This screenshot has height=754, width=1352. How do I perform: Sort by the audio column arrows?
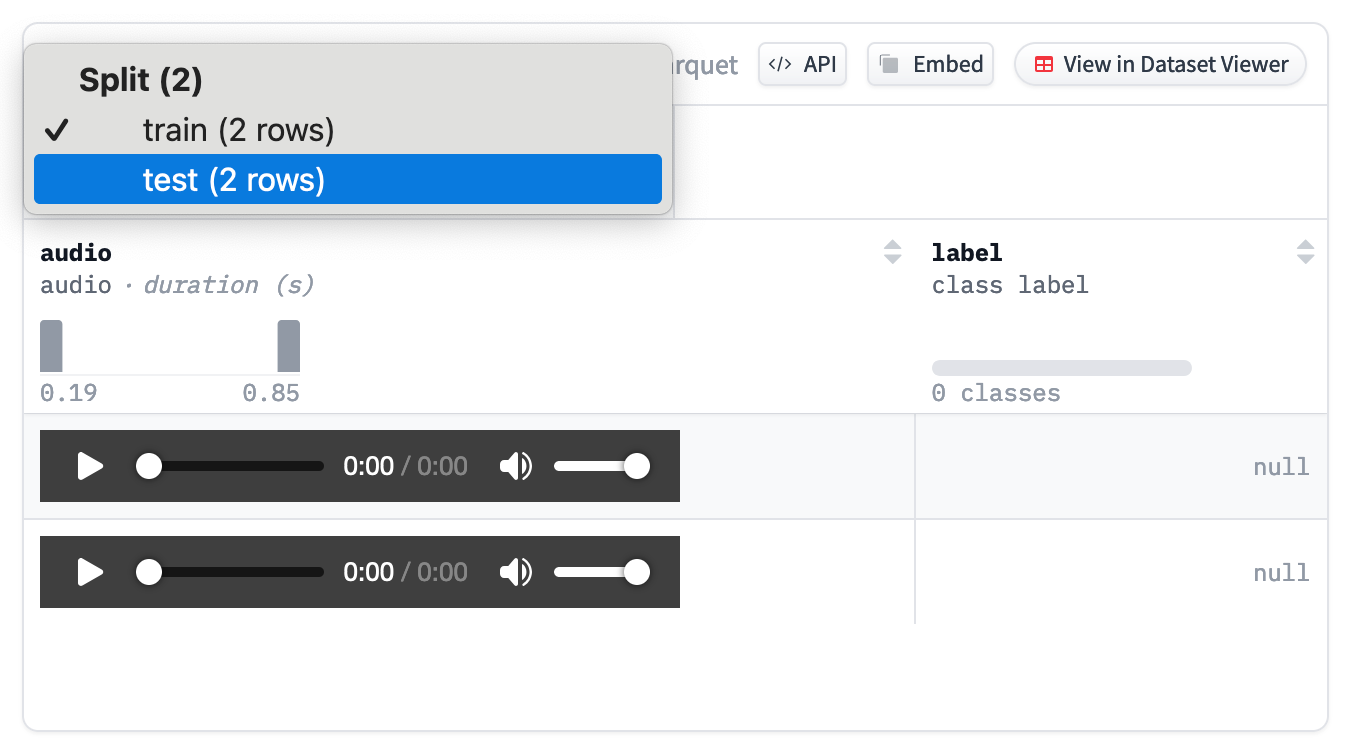[893, 252]
